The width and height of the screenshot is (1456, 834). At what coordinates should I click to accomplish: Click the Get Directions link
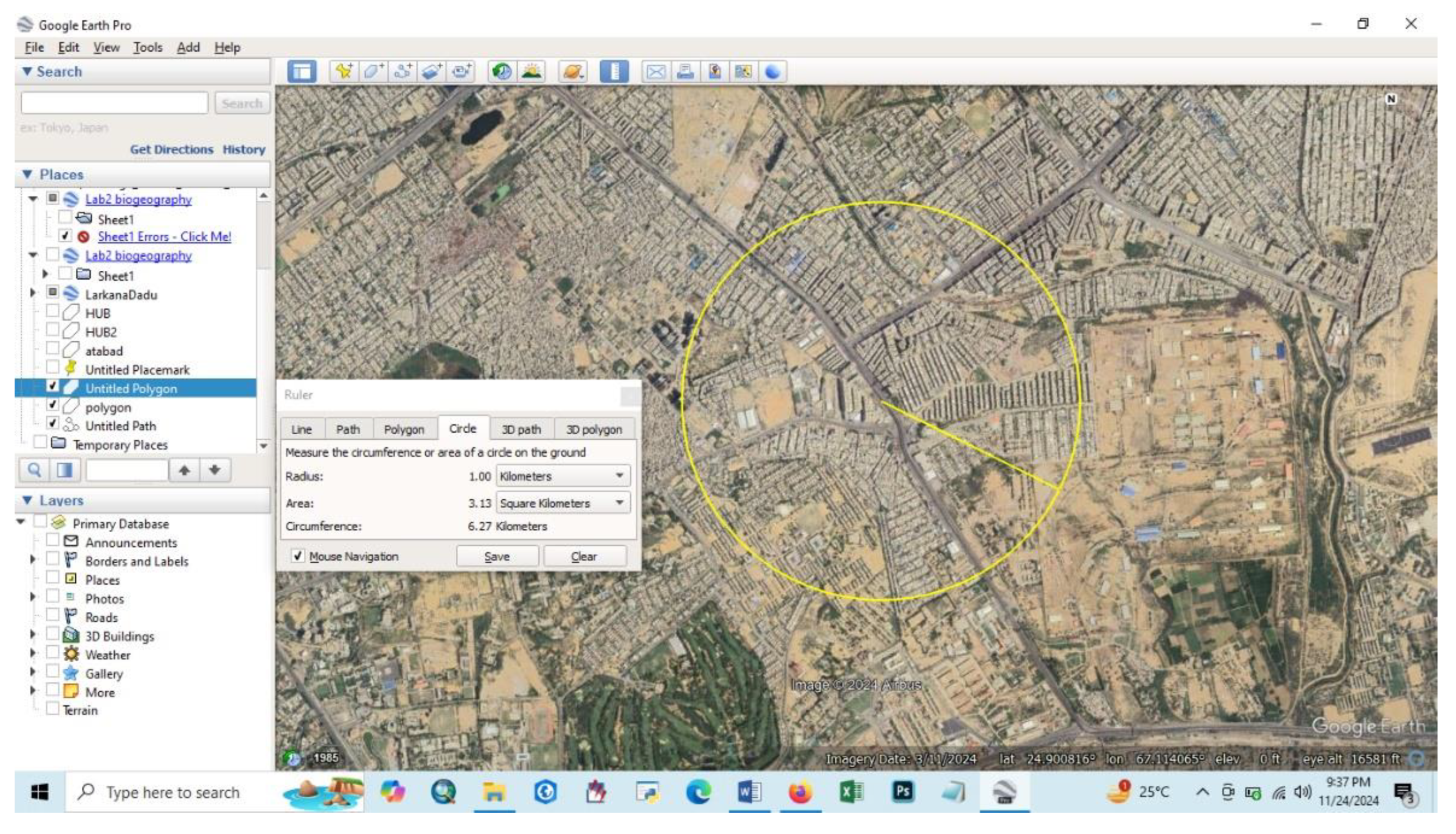tap(171, 150)
